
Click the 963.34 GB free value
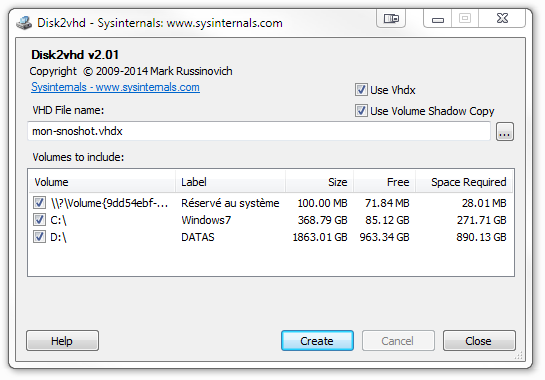[384, 237]
